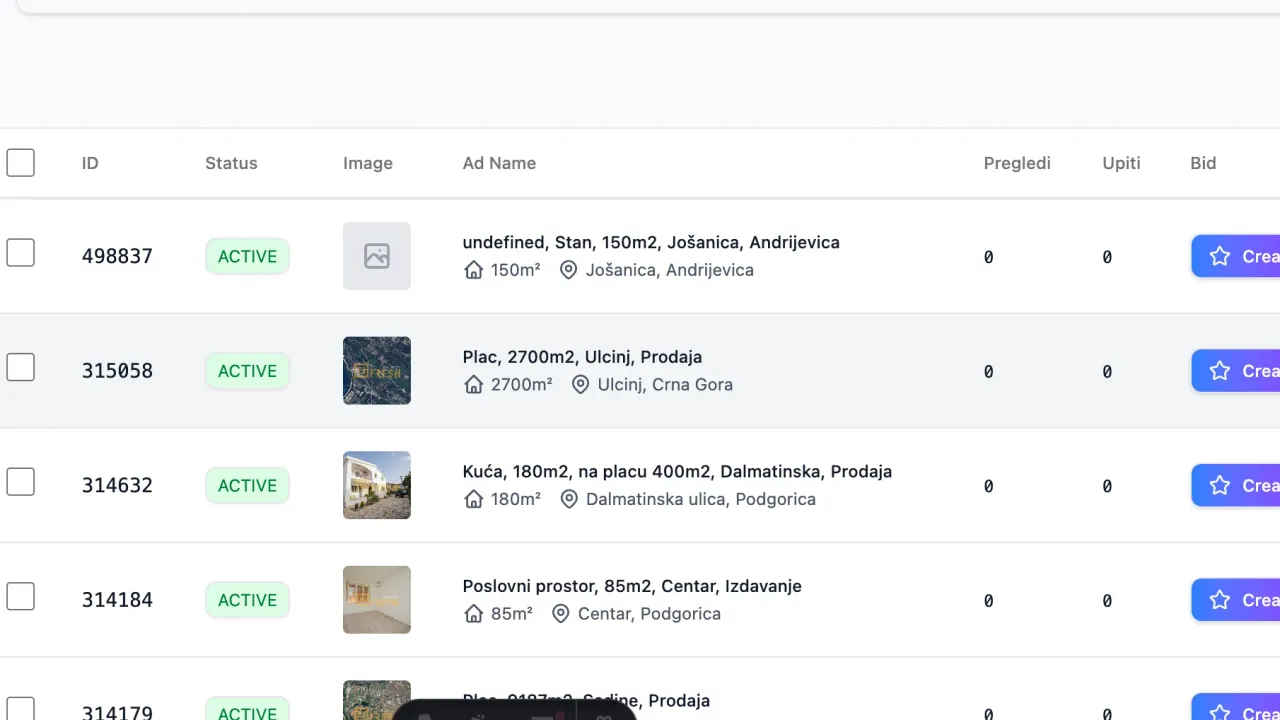Sort by the Pregledi column header
The image size is (1280, 720).
(x=1017, y=163)
